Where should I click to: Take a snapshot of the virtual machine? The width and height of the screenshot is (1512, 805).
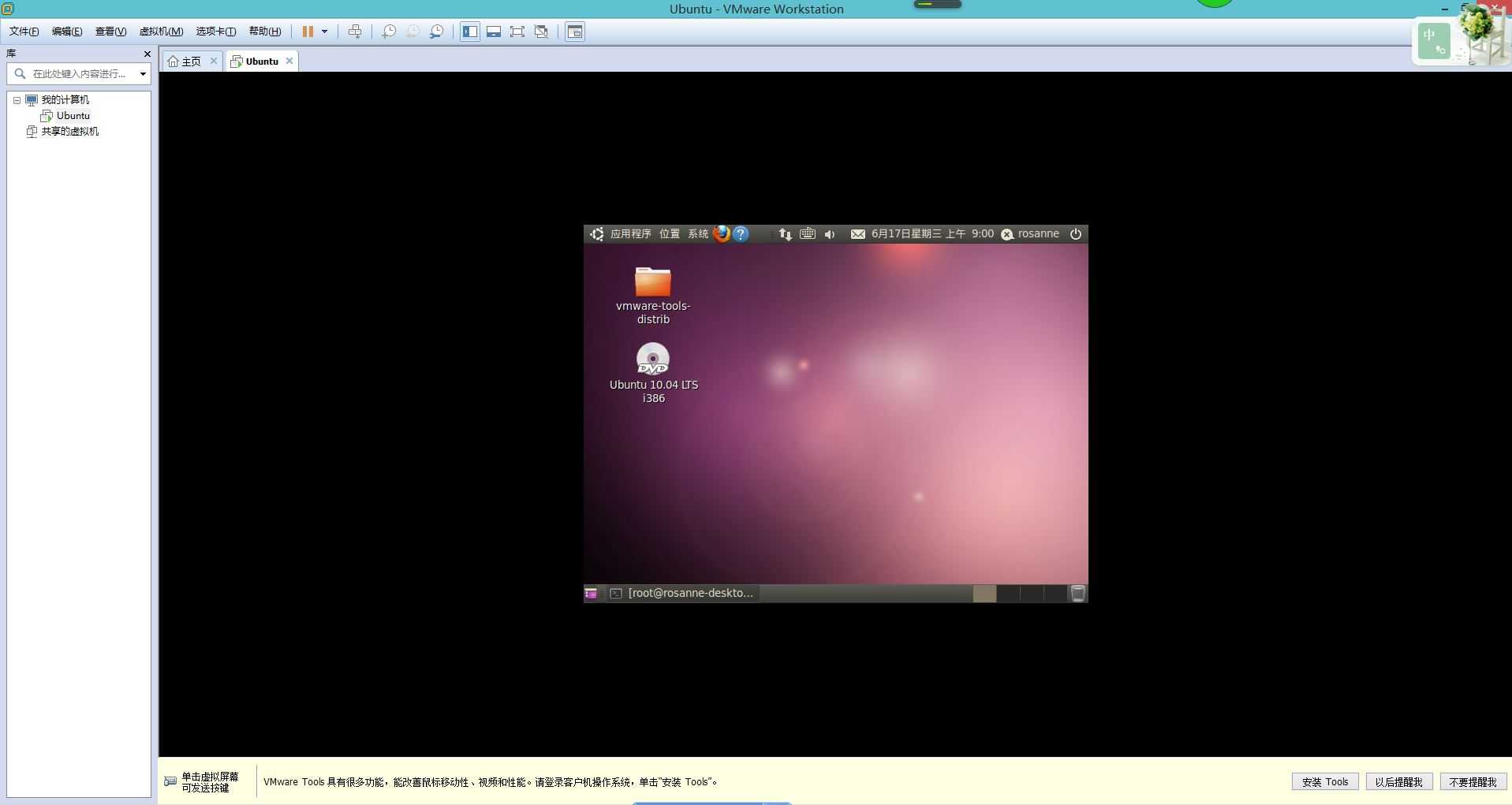point(389,32)
